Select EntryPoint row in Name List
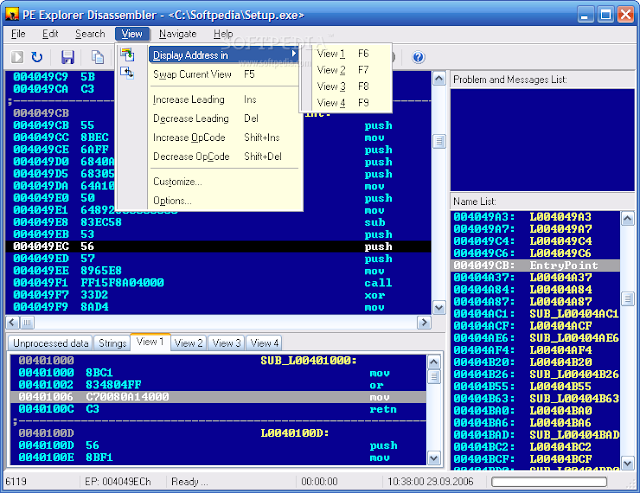The height and width of the screenshot is (493, 640). pos(535,265)
